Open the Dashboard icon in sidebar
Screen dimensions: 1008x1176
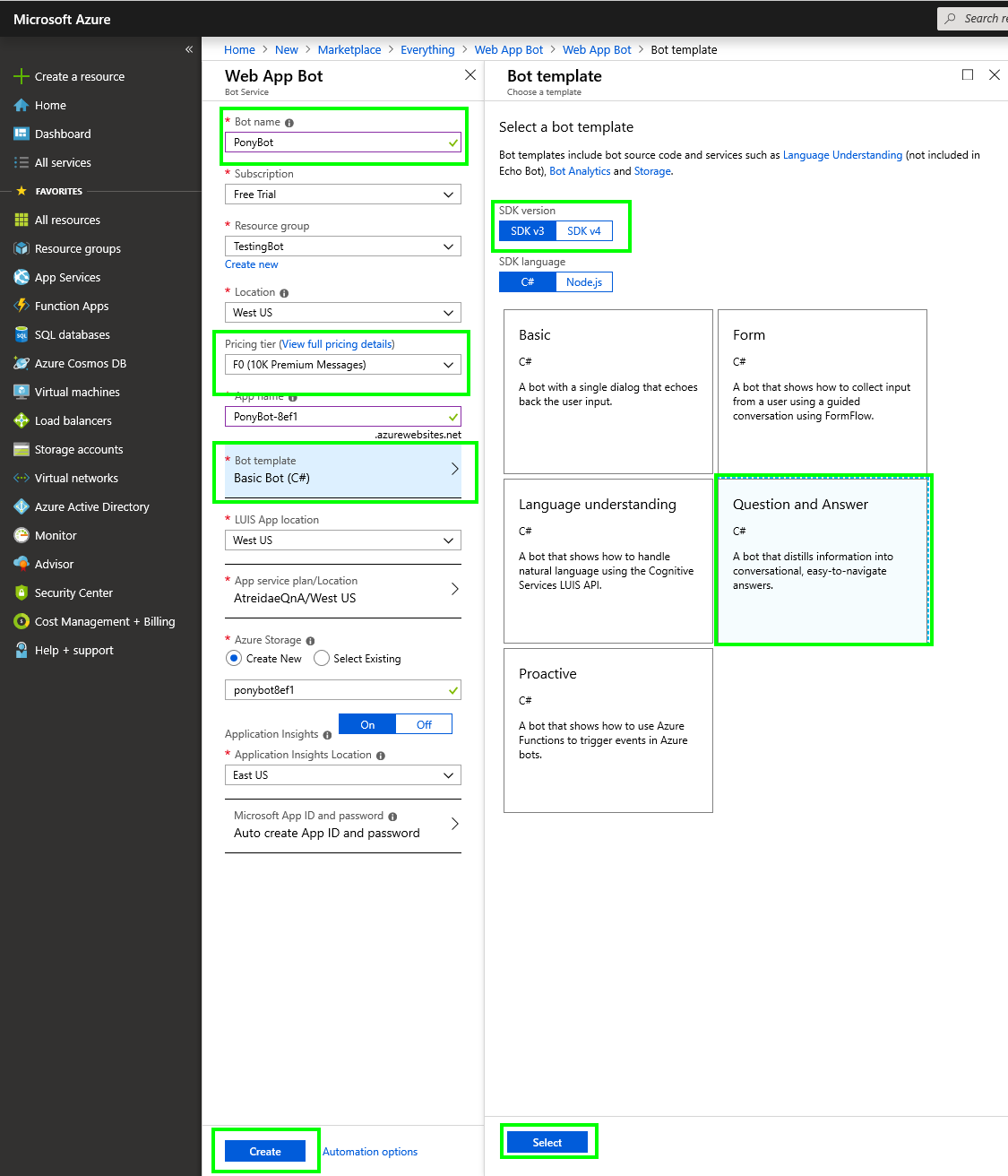[x=22, y=134]
